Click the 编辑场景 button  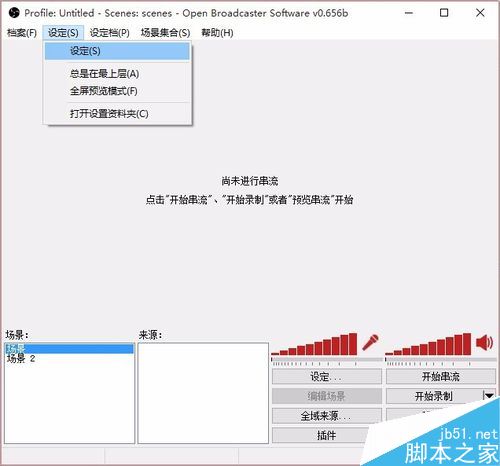(327, 396)
